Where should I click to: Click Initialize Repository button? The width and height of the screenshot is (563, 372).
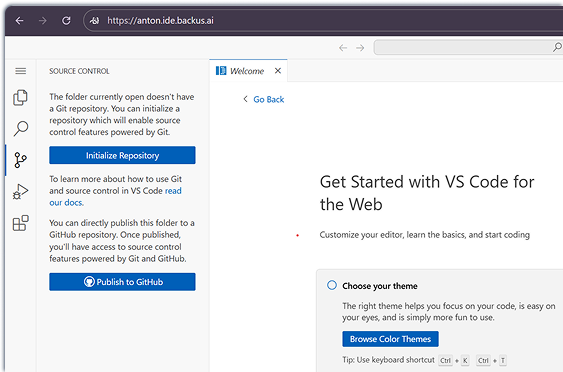(122, 155)
